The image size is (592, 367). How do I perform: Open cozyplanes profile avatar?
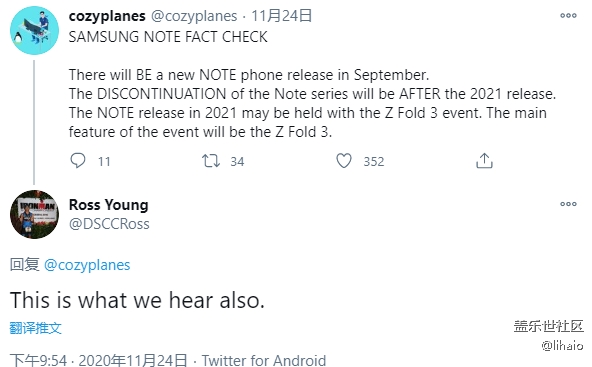point(34,30)
